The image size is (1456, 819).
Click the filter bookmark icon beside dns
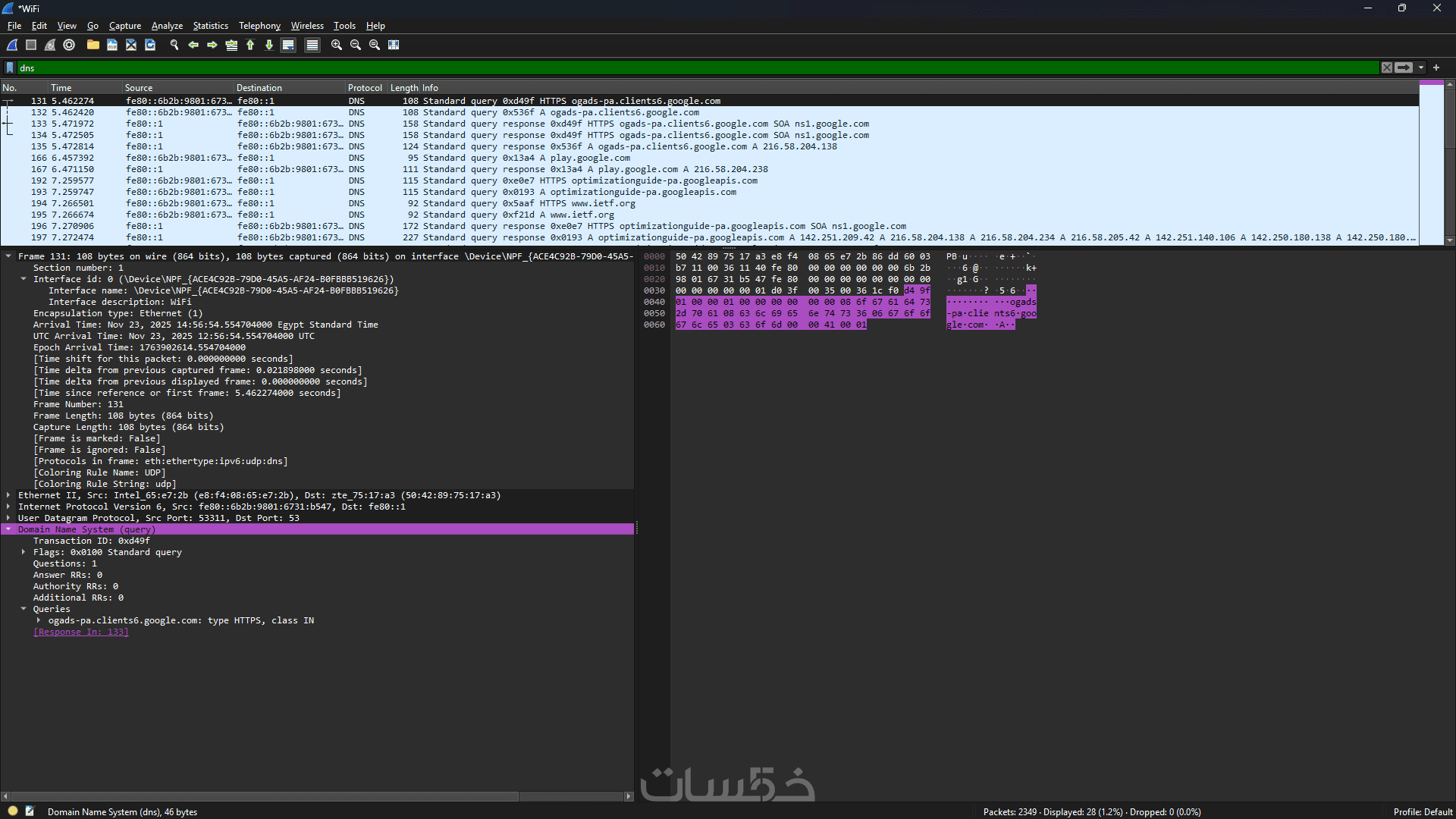point(10,67)
